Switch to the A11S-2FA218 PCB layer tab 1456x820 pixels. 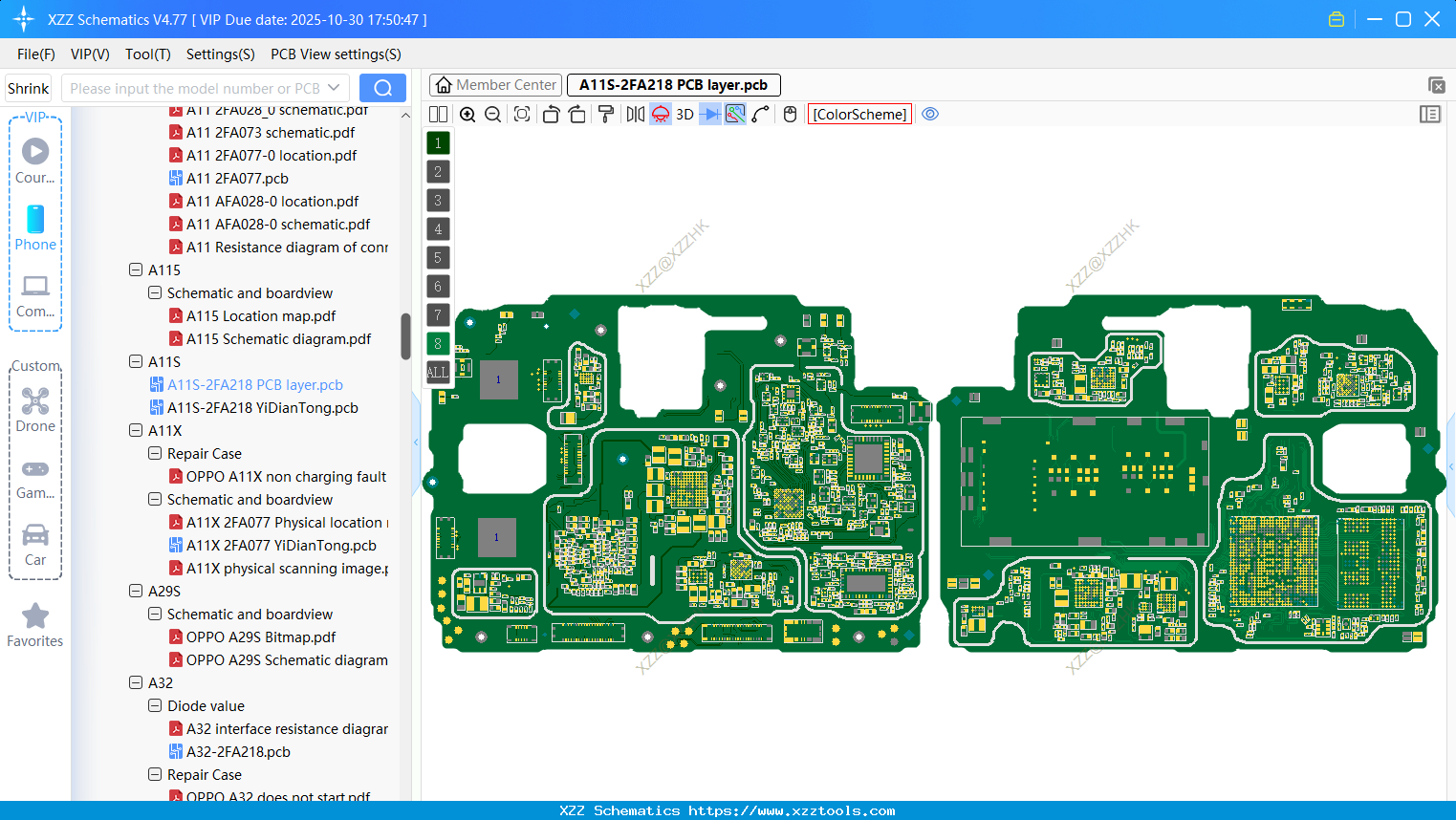click(673, 85)
